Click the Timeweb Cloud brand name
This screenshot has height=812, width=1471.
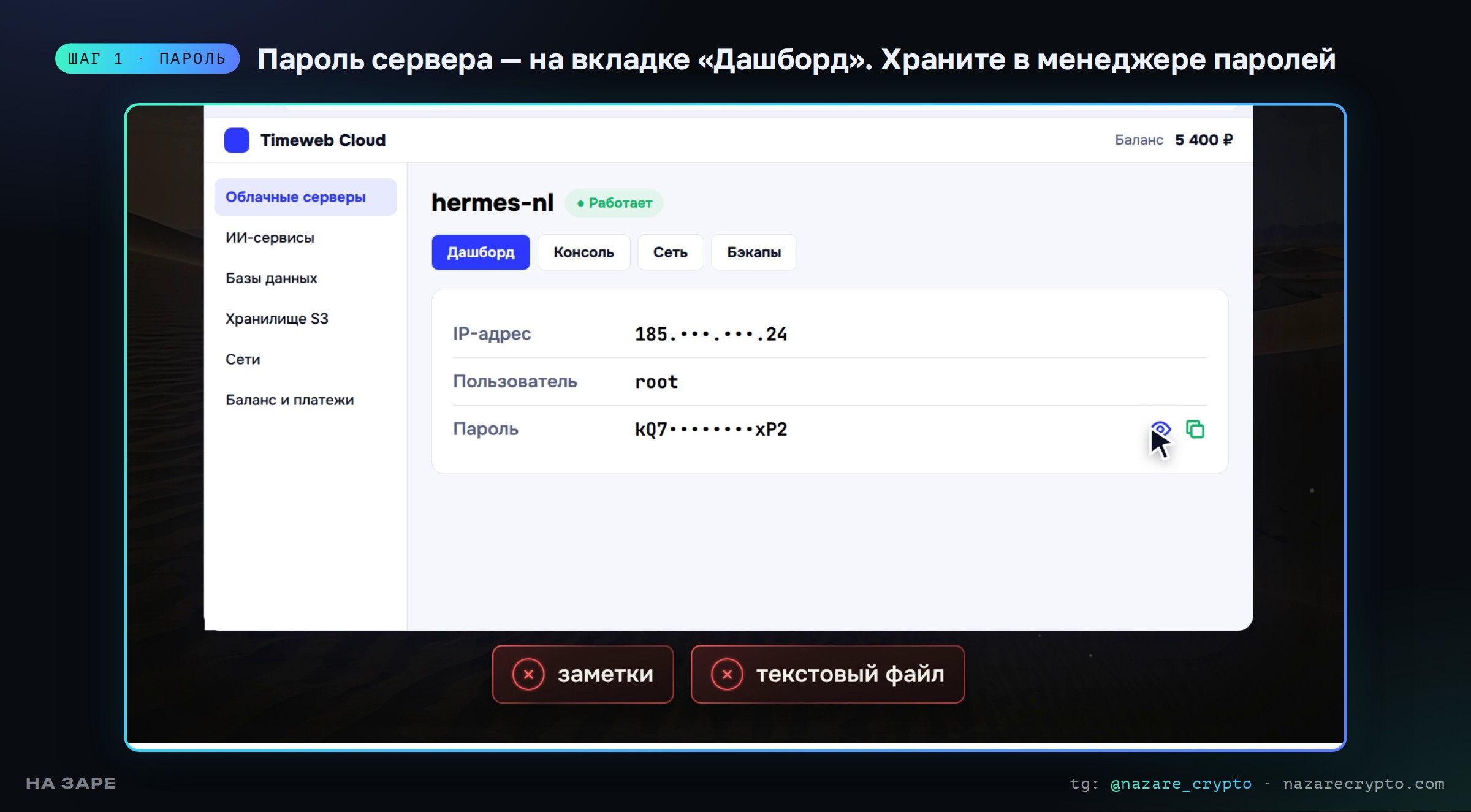[323, 140]
